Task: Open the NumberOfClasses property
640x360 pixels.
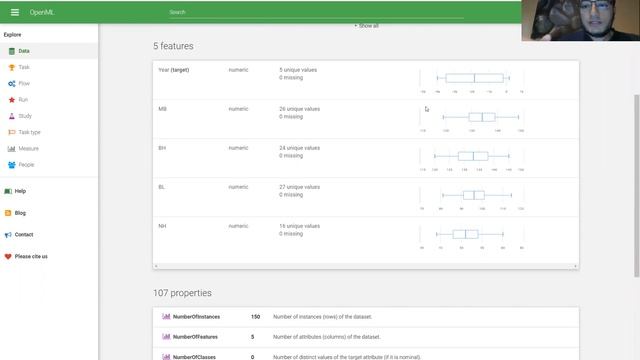Action: click(x=194, y=357)
